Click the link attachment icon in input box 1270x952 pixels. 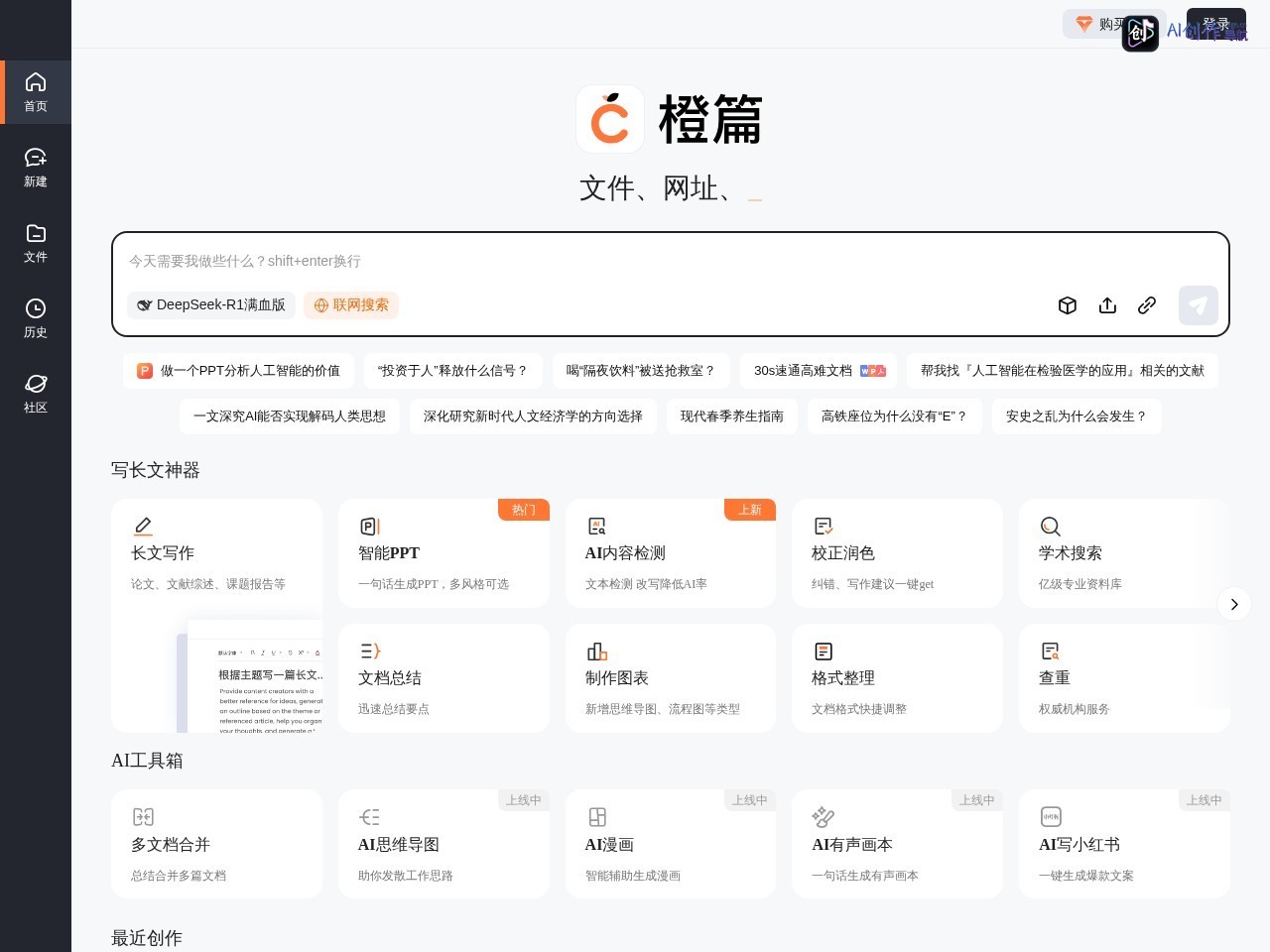[x=1147, y=305]
